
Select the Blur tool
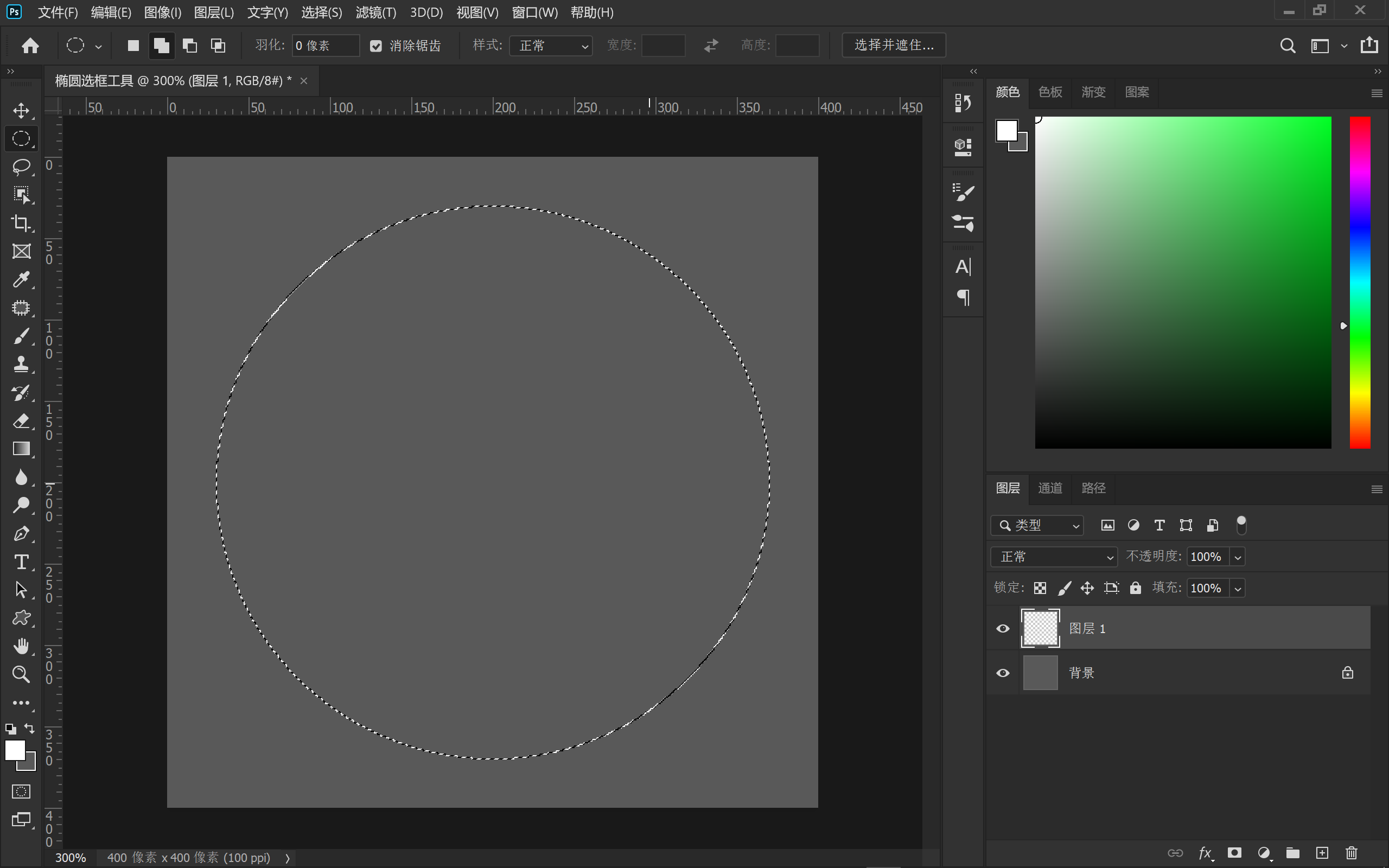tap(21, 477)
